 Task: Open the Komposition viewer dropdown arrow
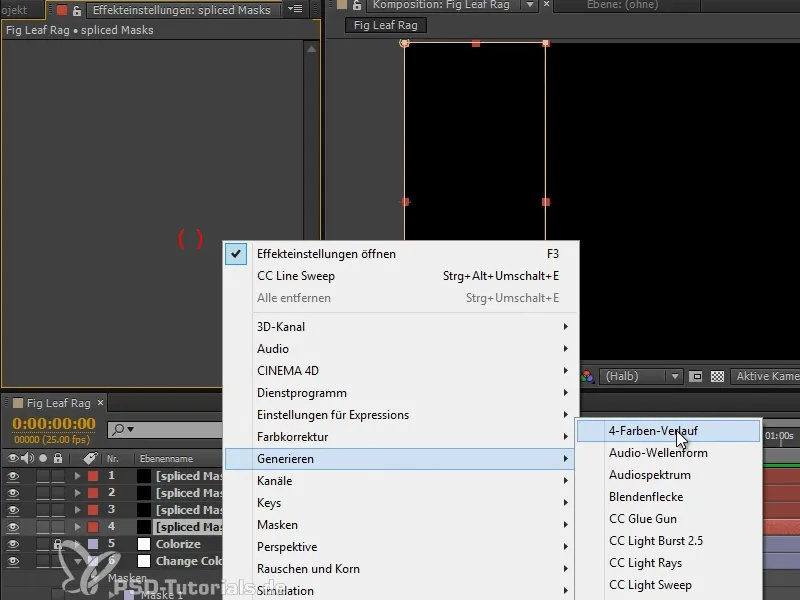(530, 5)
